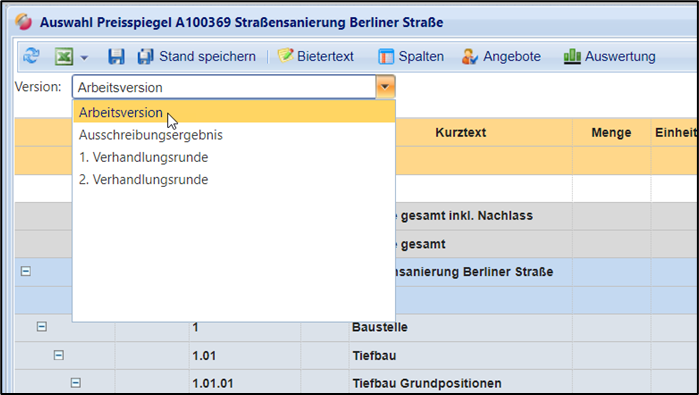699x395 pixels.
Task: Collapse the Tiefbau tree node
Action: point(59,355)
